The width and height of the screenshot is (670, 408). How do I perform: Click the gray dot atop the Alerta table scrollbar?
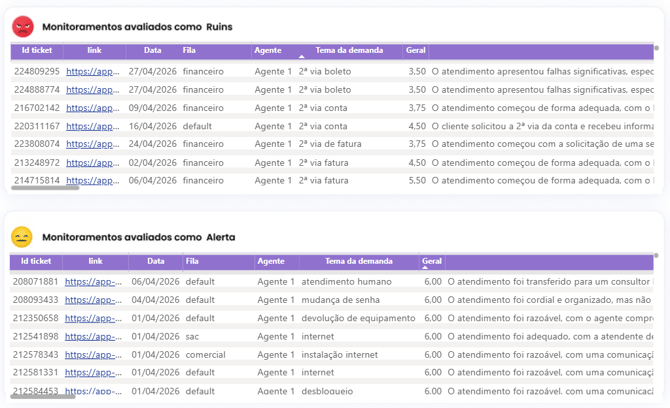tap(656, 255)
